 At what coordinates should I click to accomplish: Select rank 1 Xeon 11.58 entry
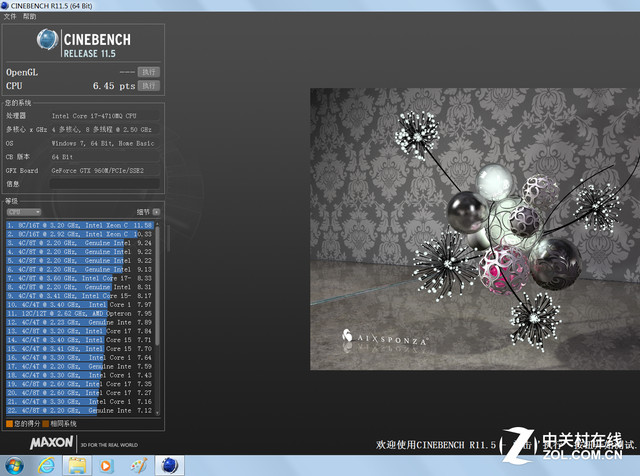tap(80, 226)
